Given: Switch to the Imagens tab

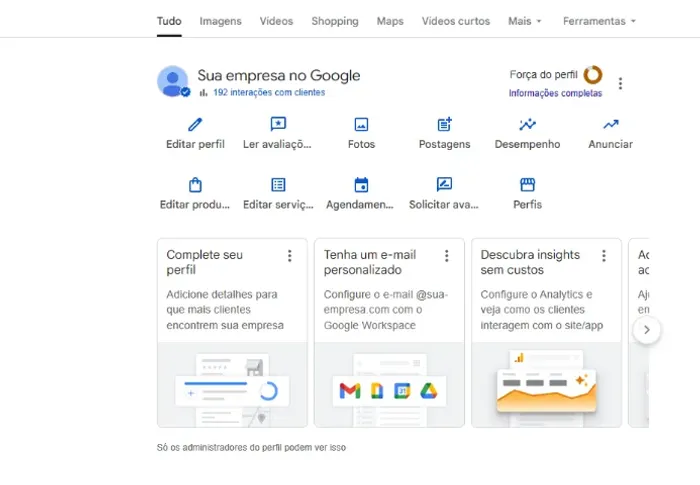Looking at the screenshot, I should 221,21.
